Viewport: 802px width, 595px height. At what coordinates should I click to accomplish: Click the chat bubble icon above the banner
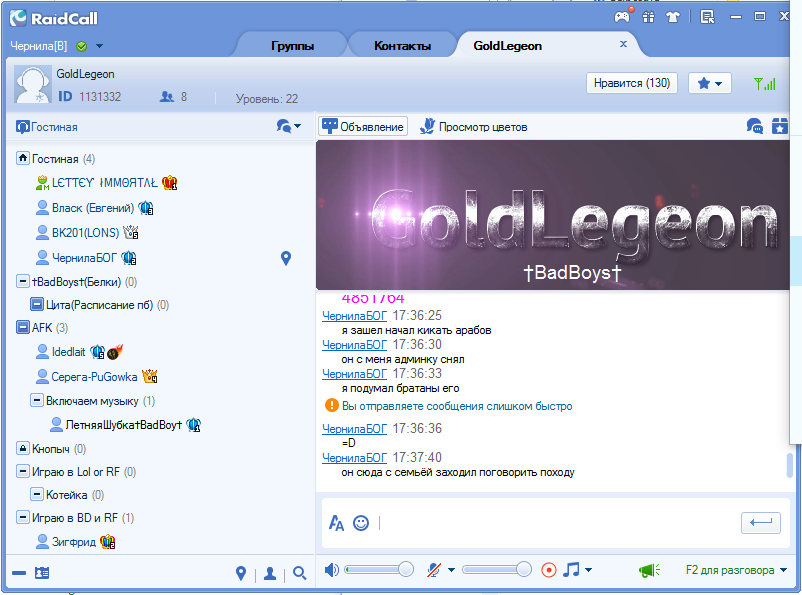point(754,126)
